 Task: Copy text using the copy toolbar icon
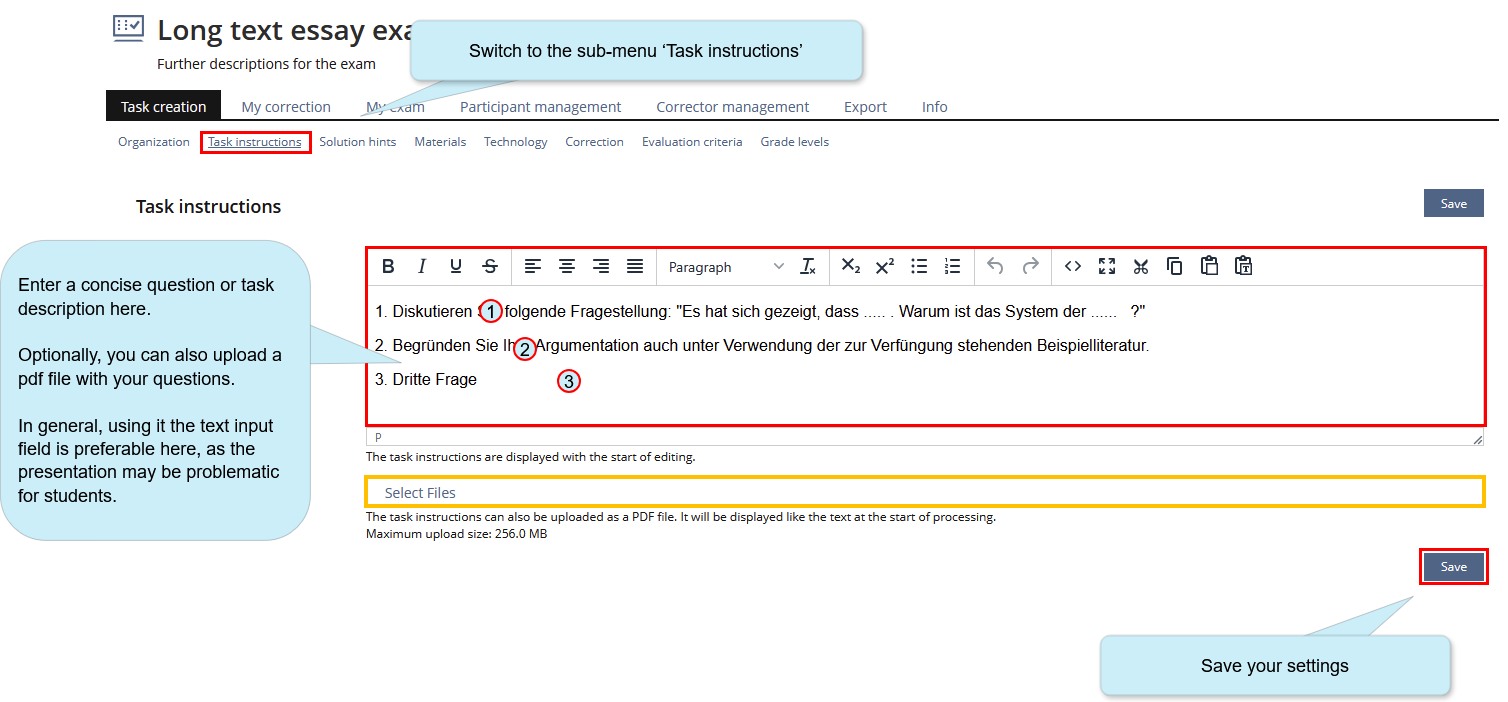tap(1174, 266)
